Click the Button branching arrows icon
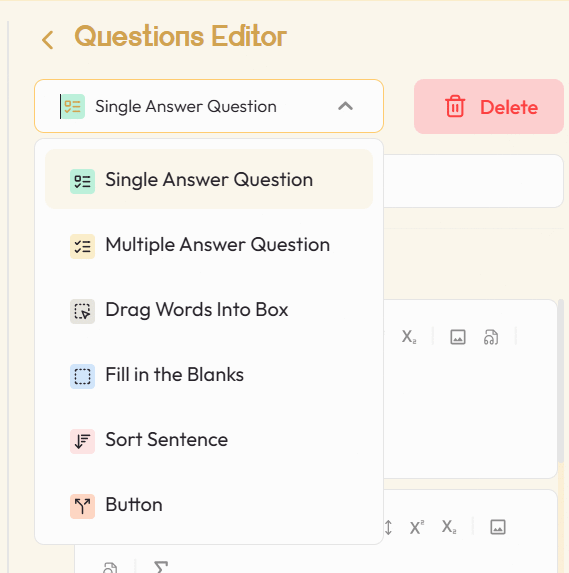Image resolution: width=569 pixels, height=573 pixels. [x=82, y=506]
